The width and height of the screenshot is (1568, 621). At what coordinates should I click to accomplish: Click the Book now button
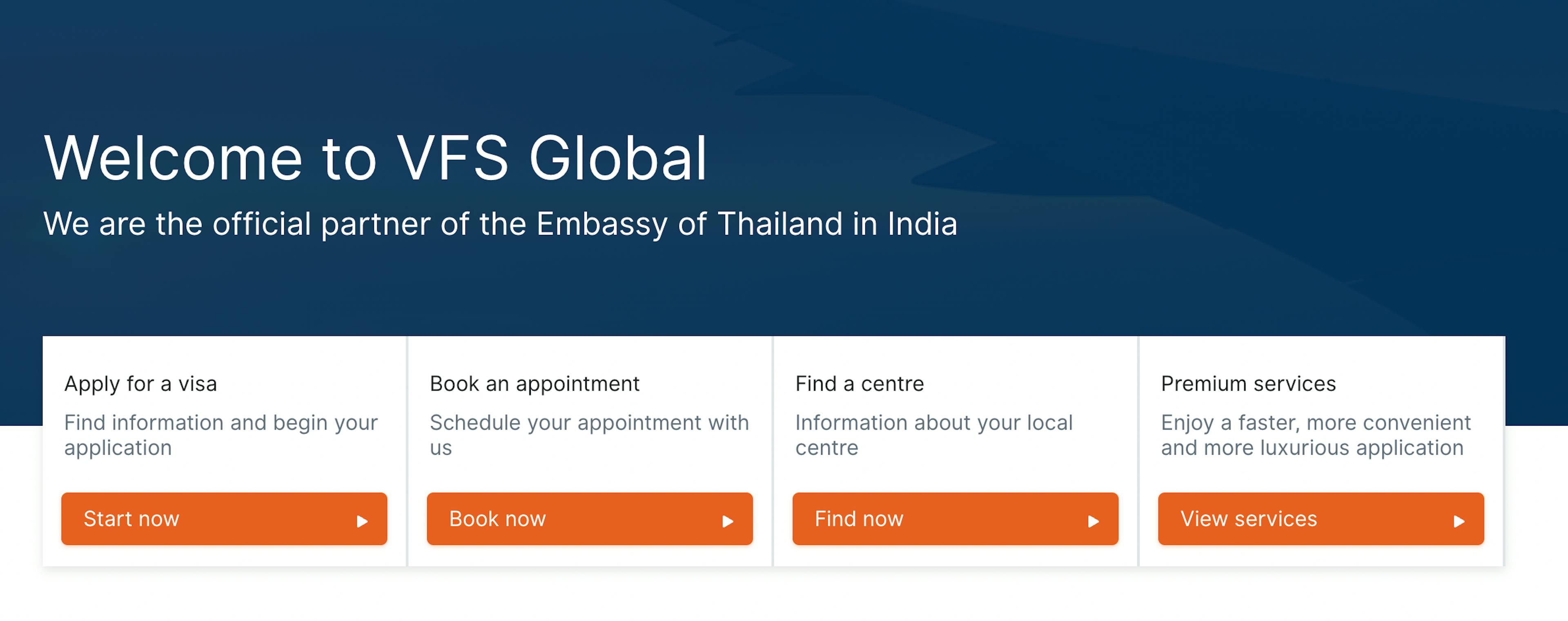[x=589, y=519]
